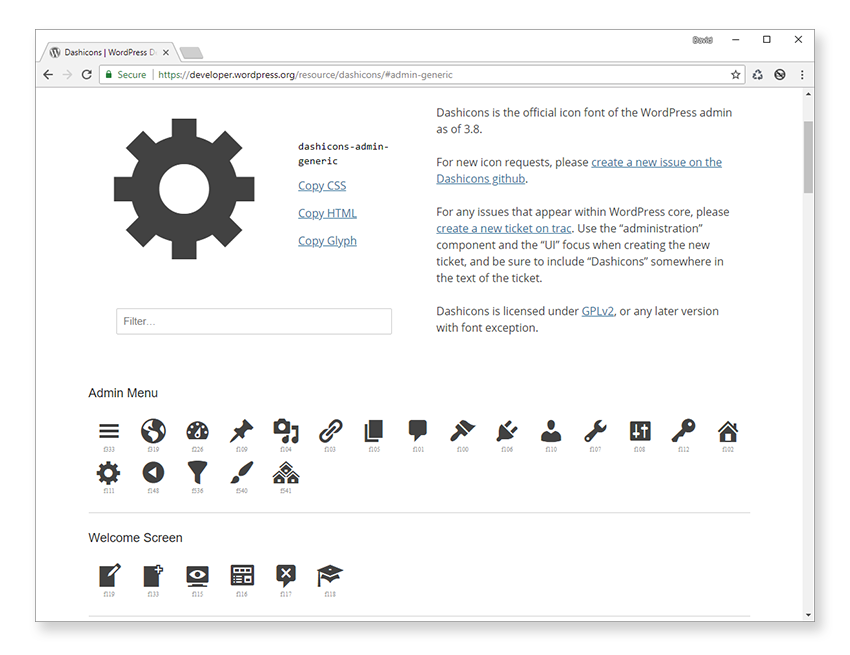The width and height of the screenshot is (850, 655).
Task: Click the scrollbar up arrow
Action: pos(808,94)
